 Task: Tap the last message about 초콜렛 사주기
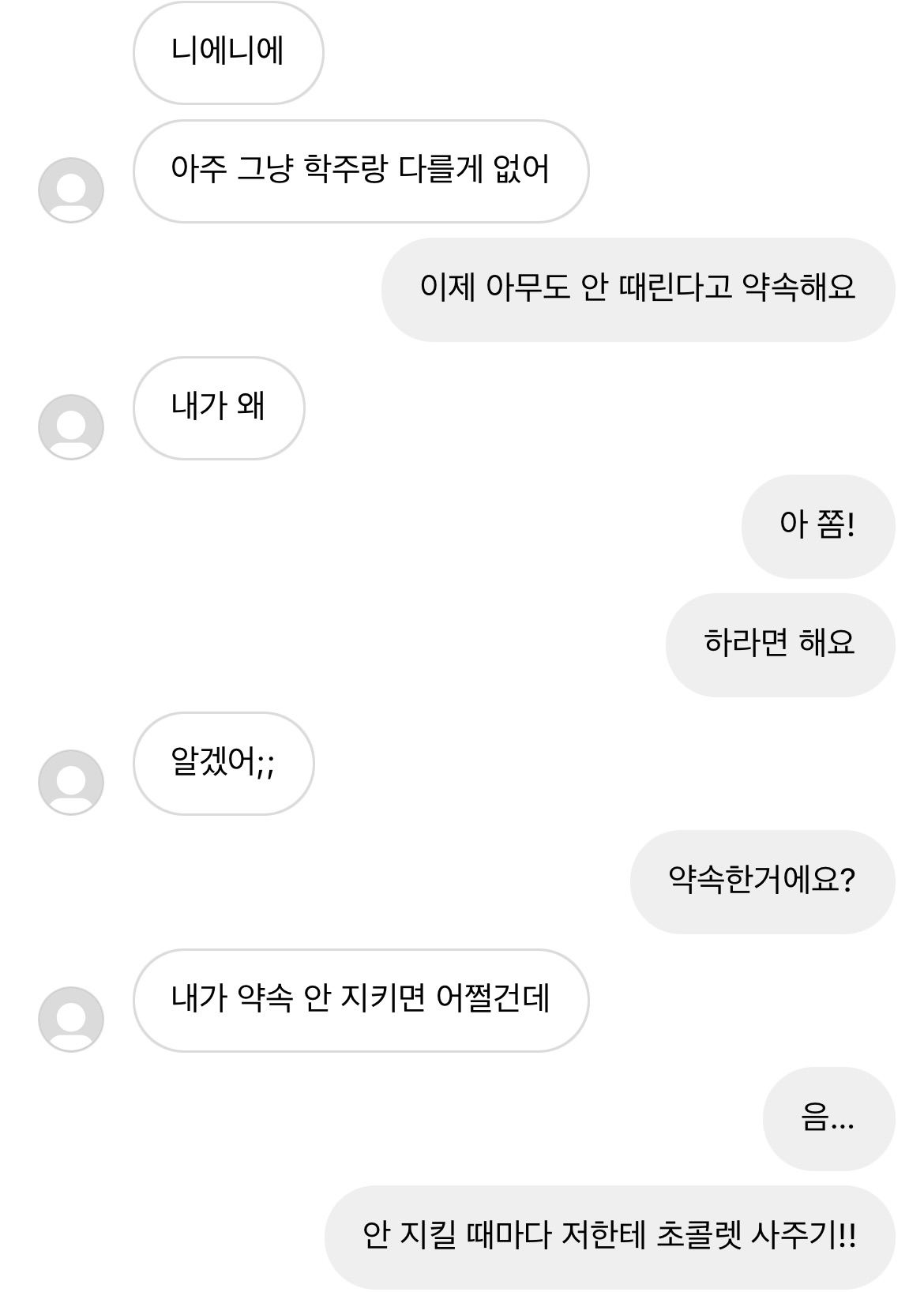point(610,1237)
